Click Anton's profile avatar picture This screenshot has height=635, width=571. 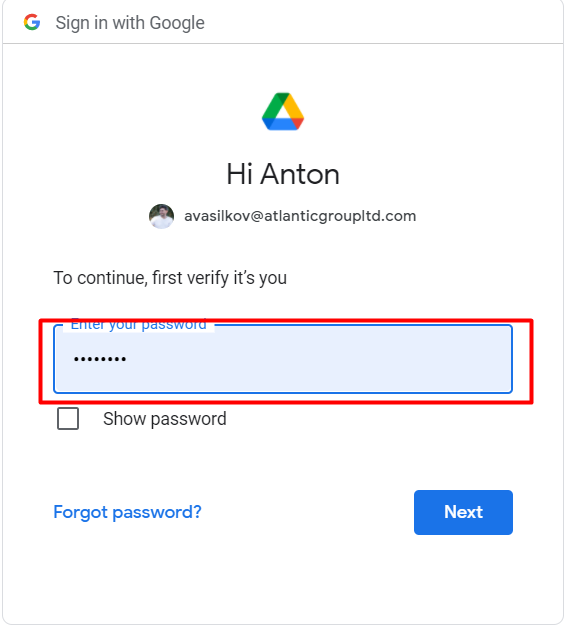pos(162,216)
